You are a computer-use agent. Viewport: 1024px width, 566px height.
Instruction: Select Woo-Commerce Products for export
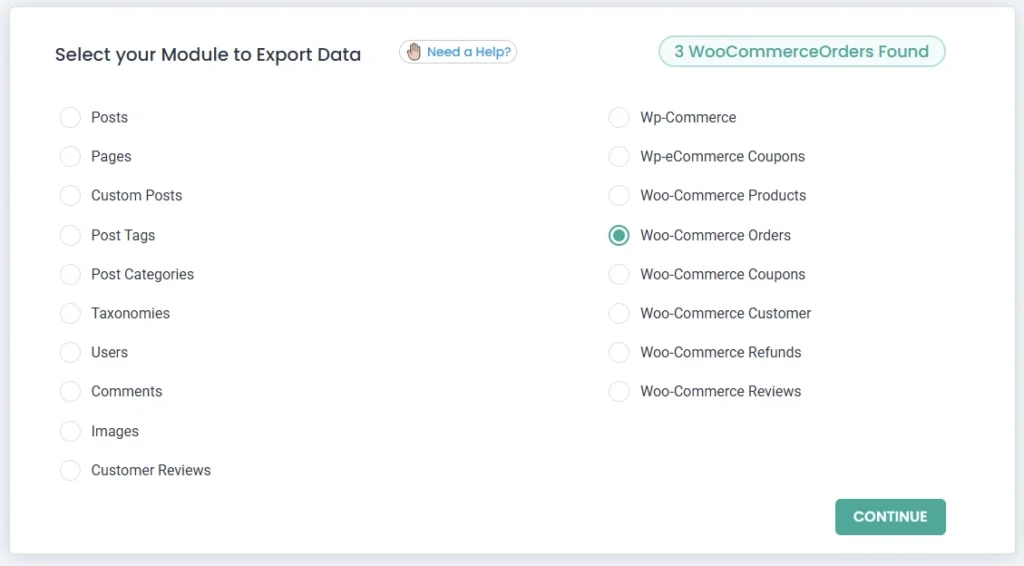tap(619, 196)
